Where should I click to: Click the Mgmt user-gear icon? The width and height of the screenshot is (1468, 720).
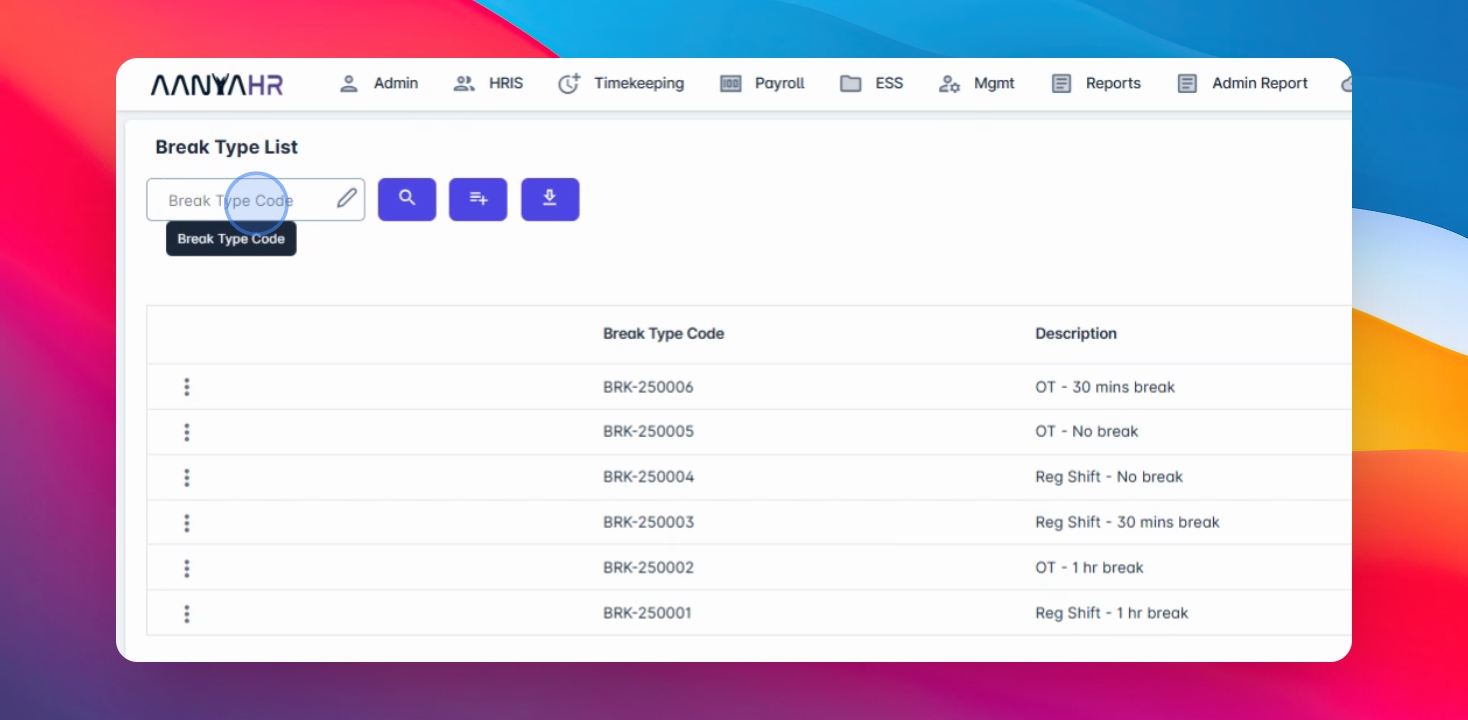point(949,84)
